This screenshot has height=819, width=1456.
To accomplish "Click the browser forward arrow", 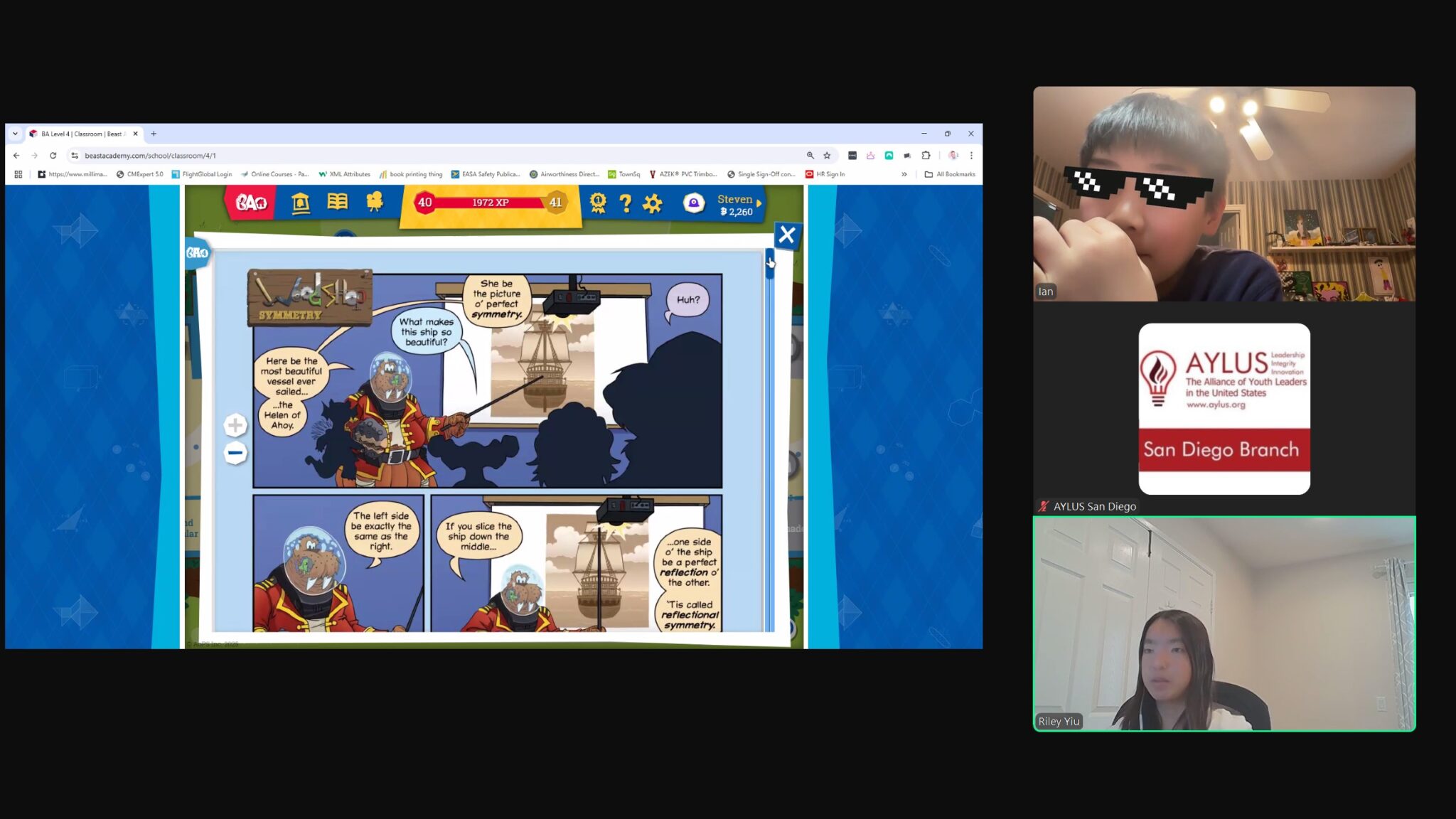I will (34, 155).
